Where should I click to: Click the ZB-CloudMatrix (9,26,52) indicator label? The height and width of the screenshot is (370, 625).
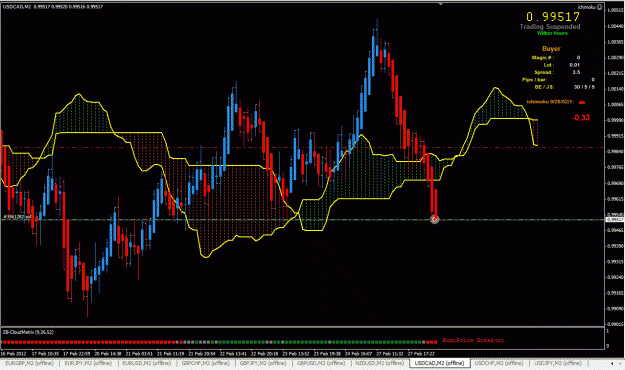[x=28, y=332]
